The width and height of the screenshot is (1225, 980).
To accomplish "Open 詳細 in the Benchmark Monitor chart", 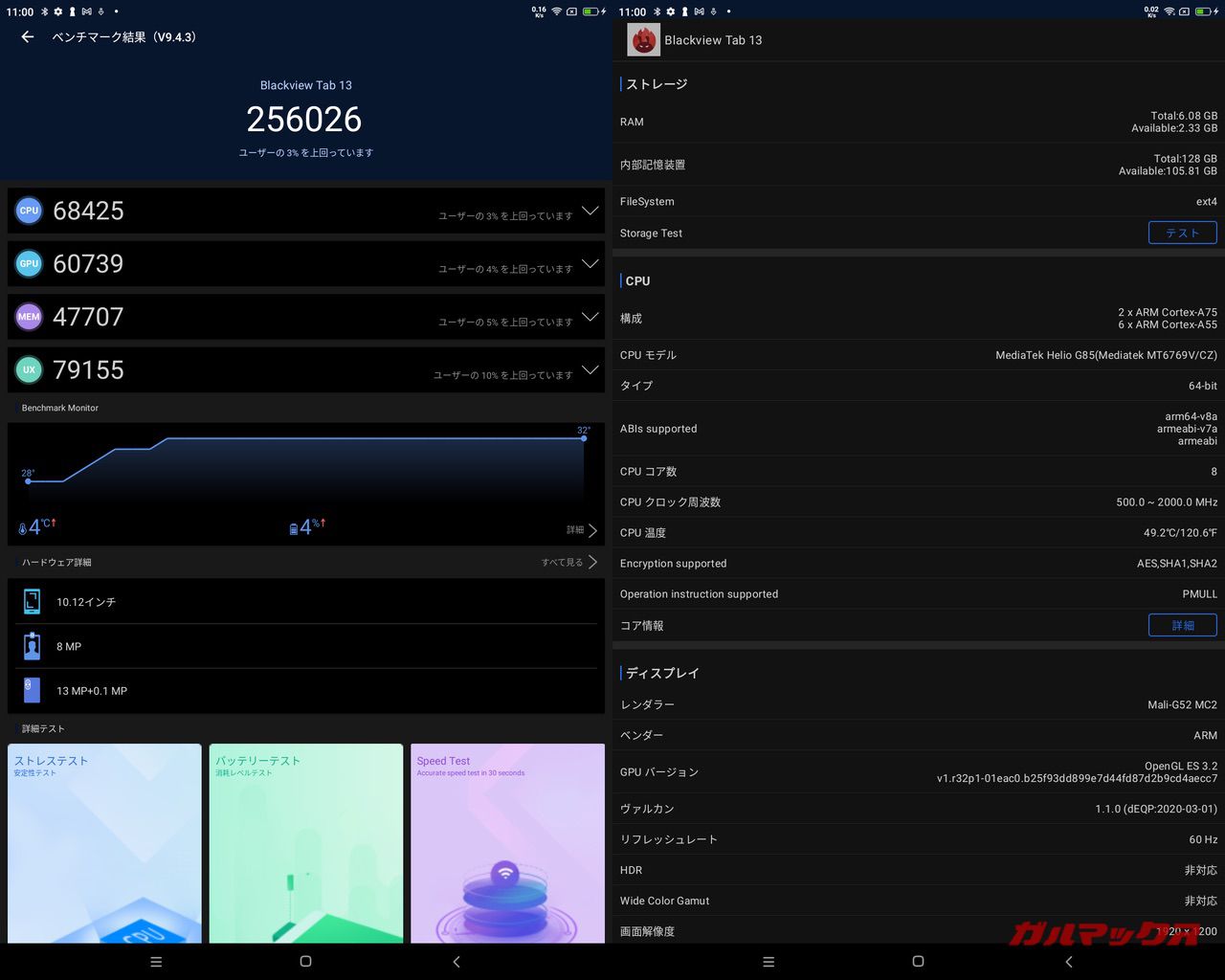I will pos(580,529).
